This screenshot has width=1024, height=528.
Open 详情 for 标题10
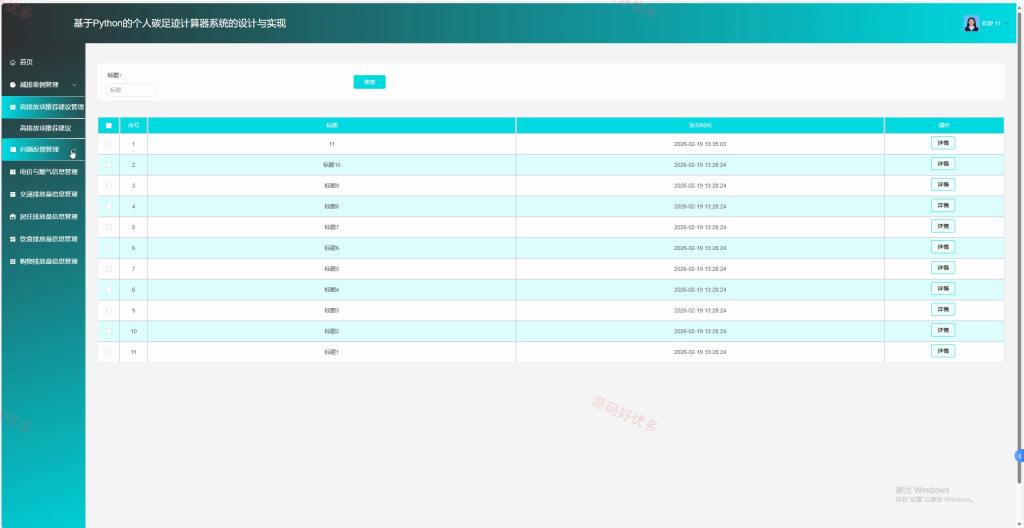943,163
